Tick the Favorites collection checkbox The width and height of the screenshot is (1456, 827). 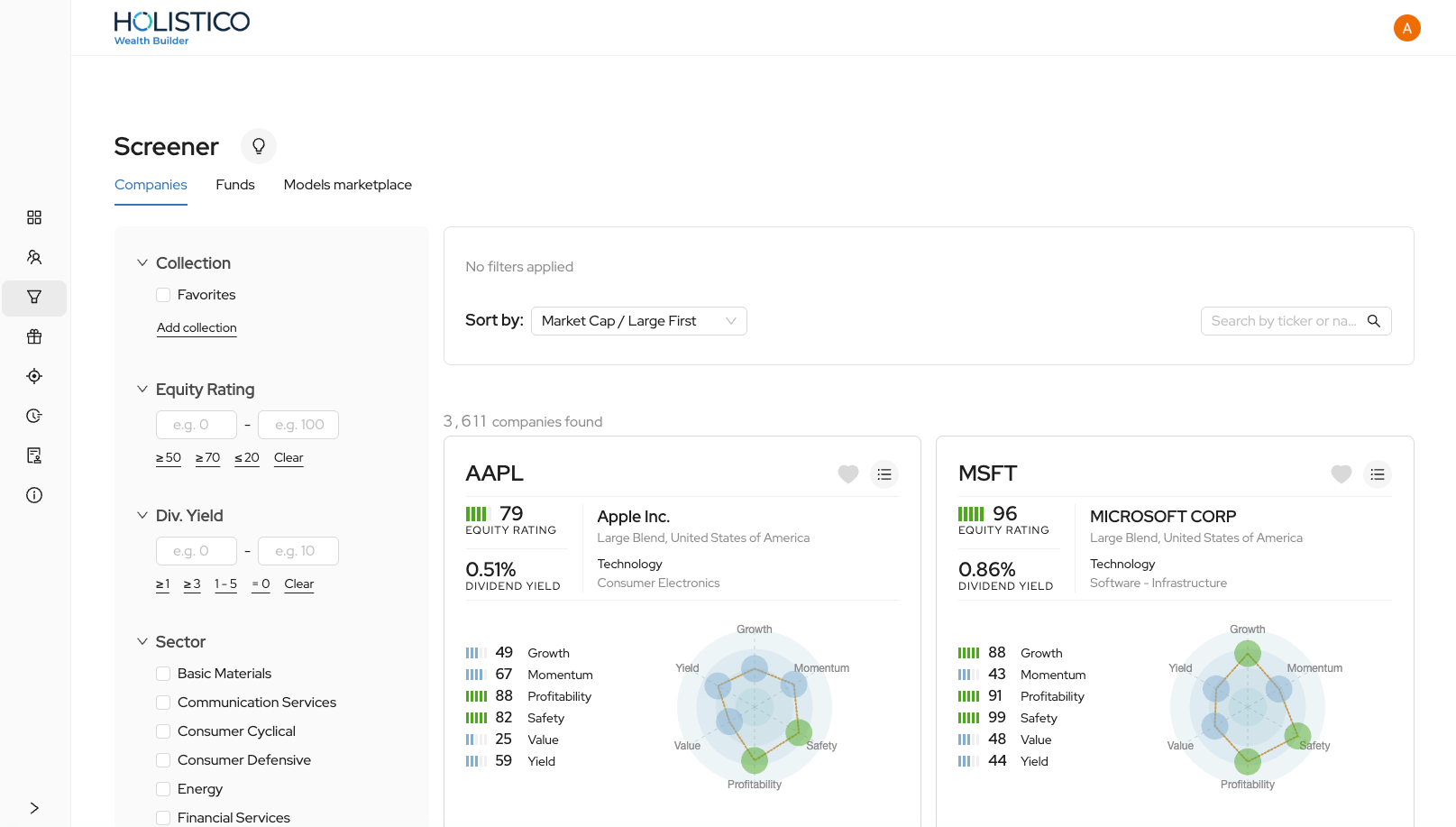(x=163, y=295)
